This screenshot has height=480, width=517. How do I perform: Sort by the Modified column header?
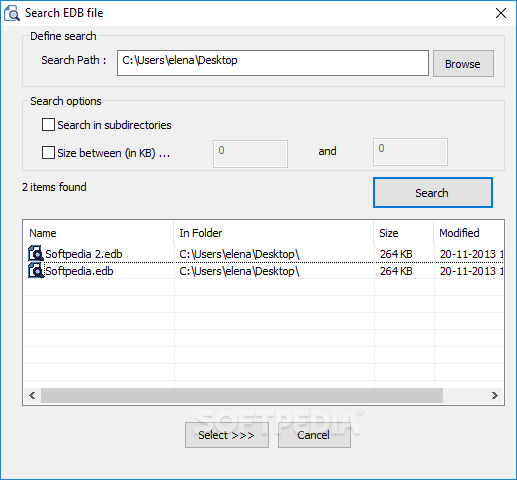[x=468, y=233]
